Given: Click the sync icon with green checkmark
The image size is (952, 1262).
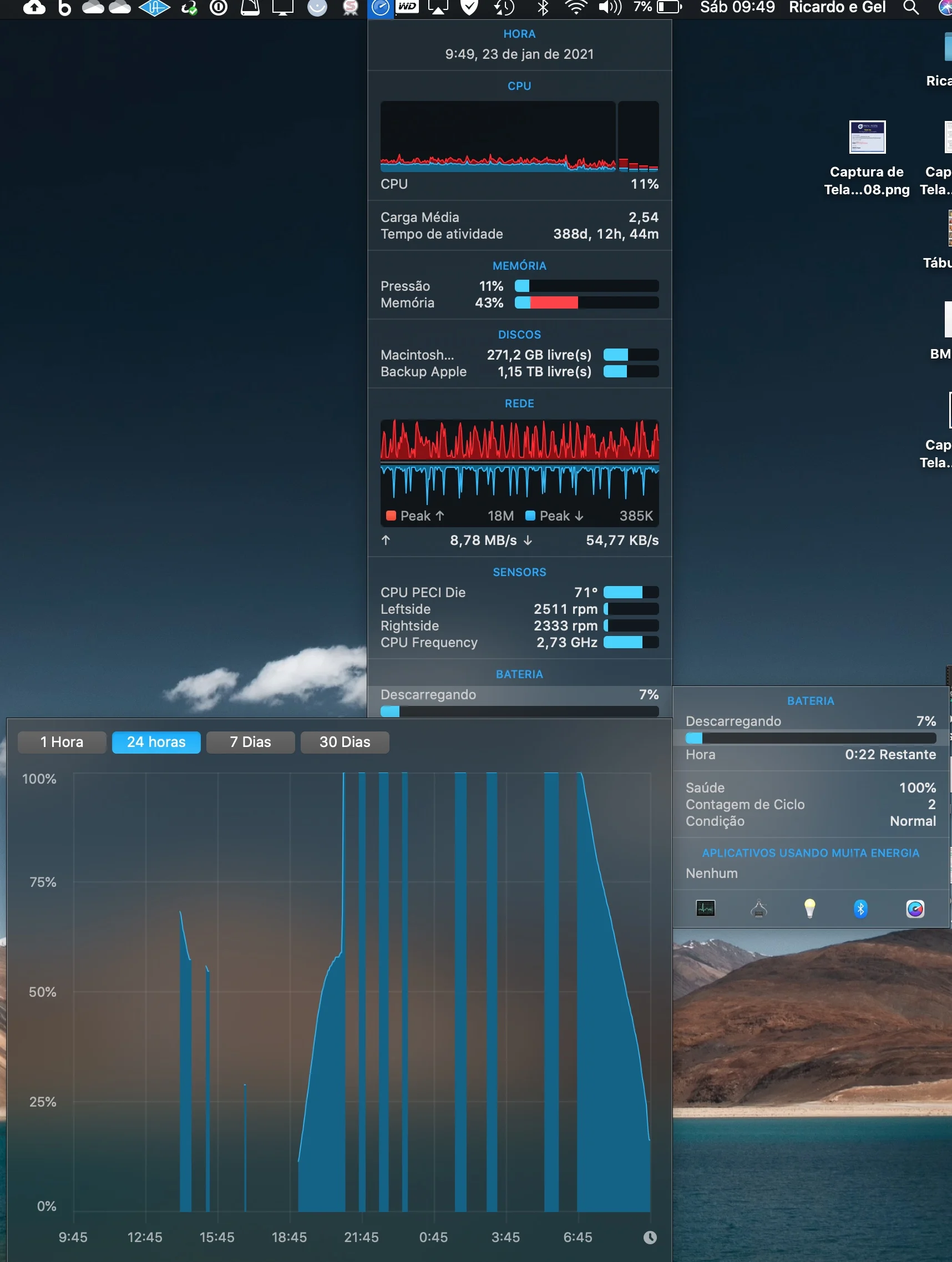Looking at the screenshot, I should point(189,7).
